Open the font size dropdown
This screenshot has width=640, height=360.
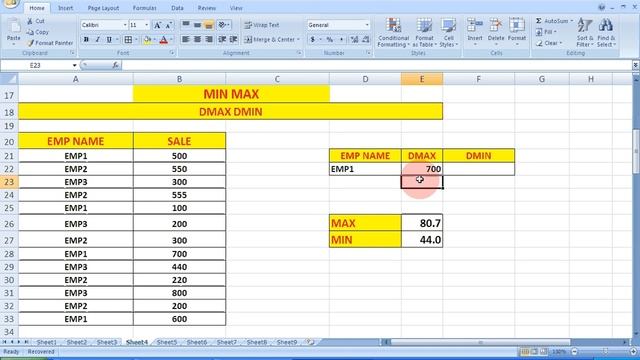[147, 25]
